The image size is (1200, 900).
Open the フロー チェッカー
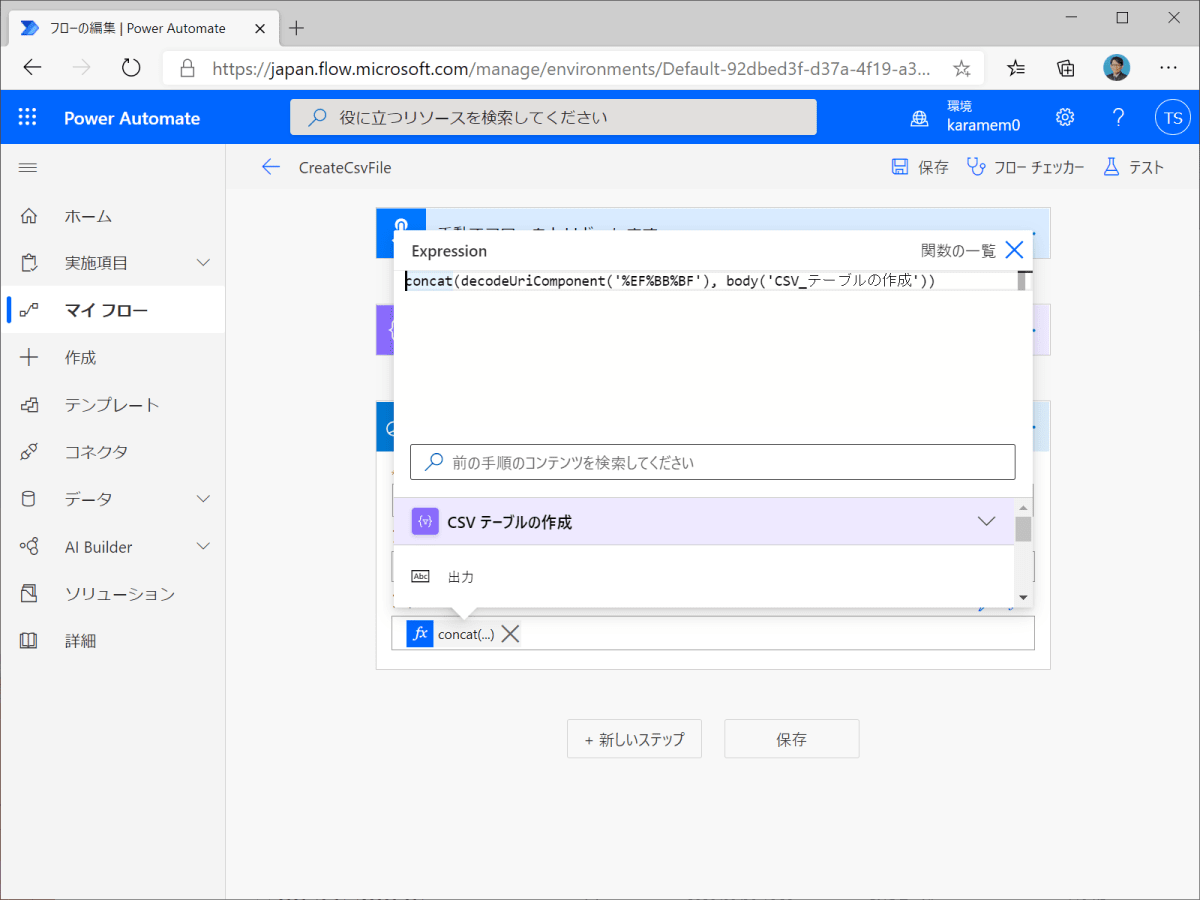click(1025, 167)
